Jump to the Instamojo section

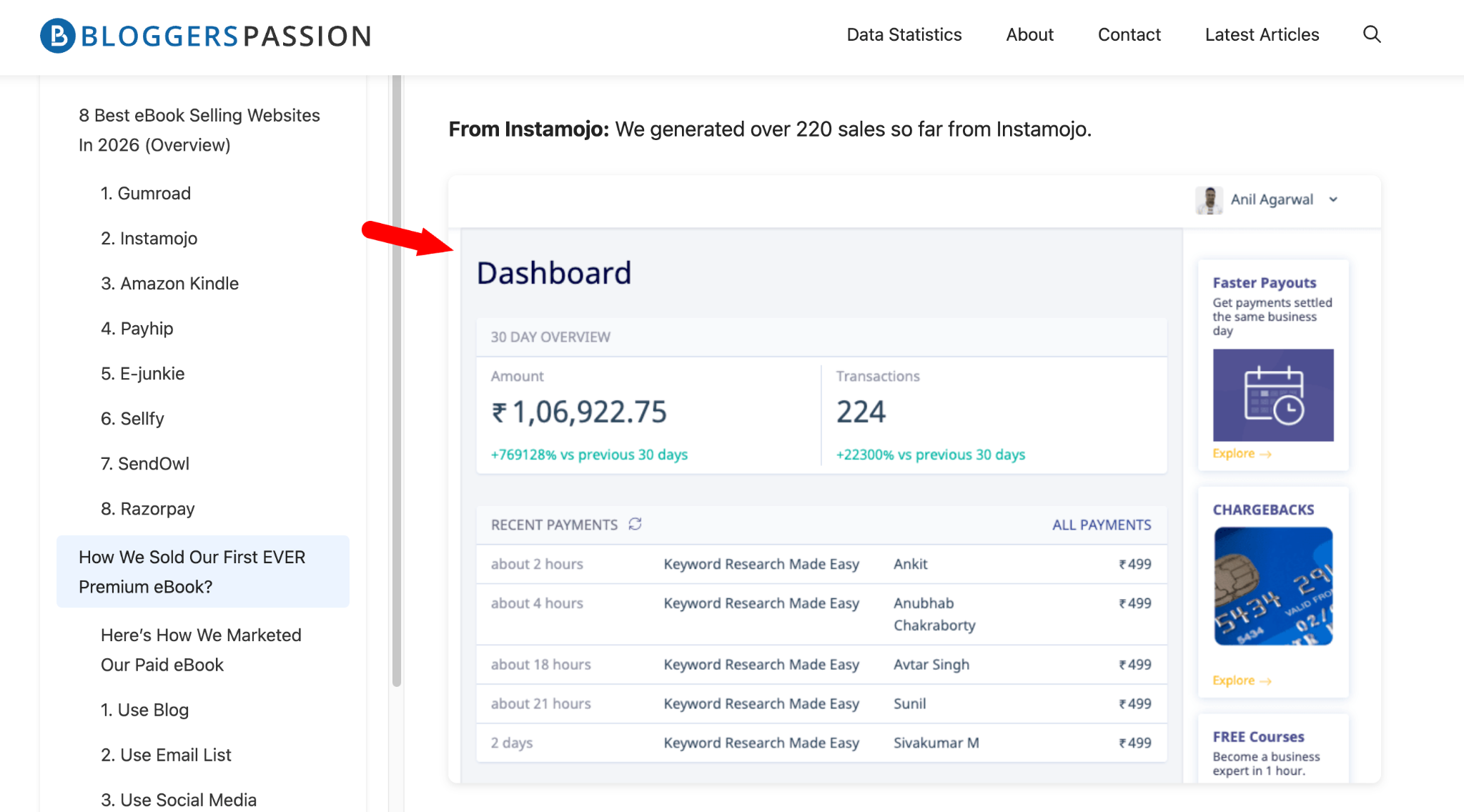[x=149, y=238]
